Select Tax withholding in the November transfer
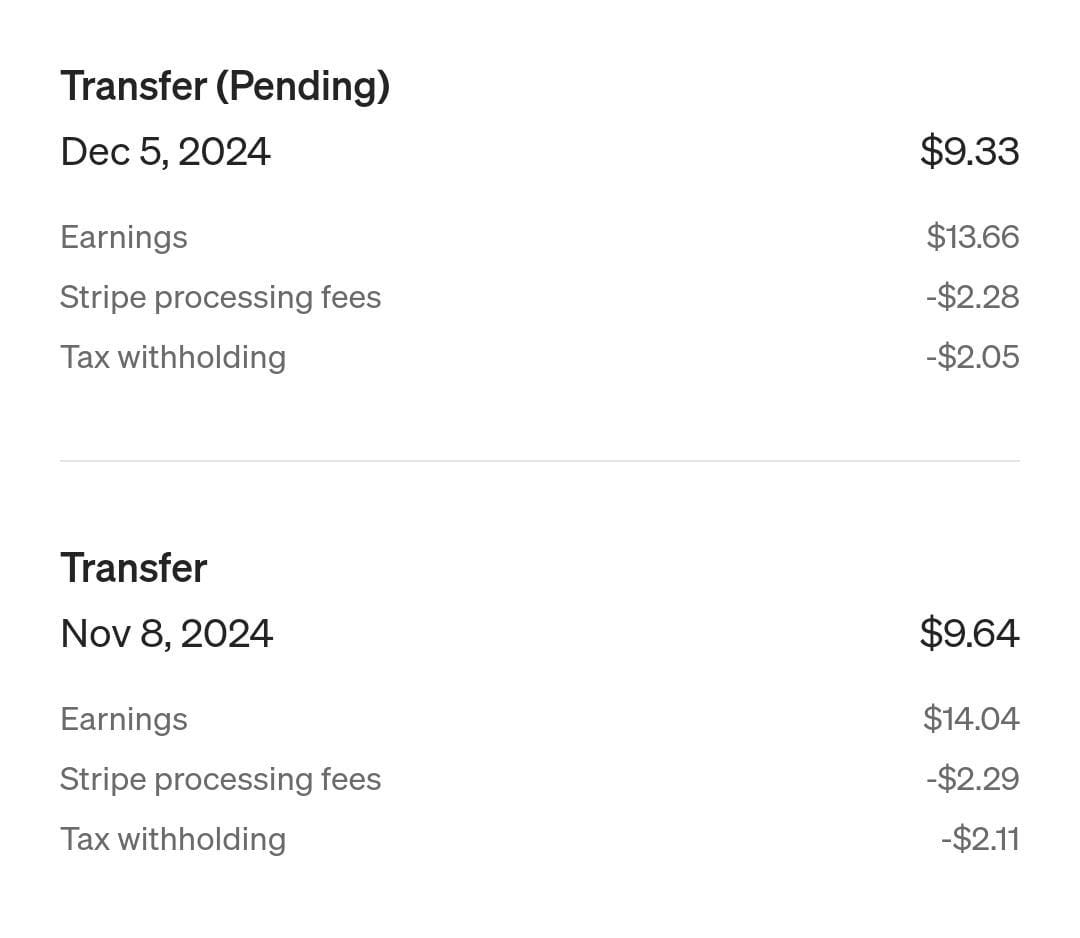Viewport: 1080px width, 938px height. point(173,839)
